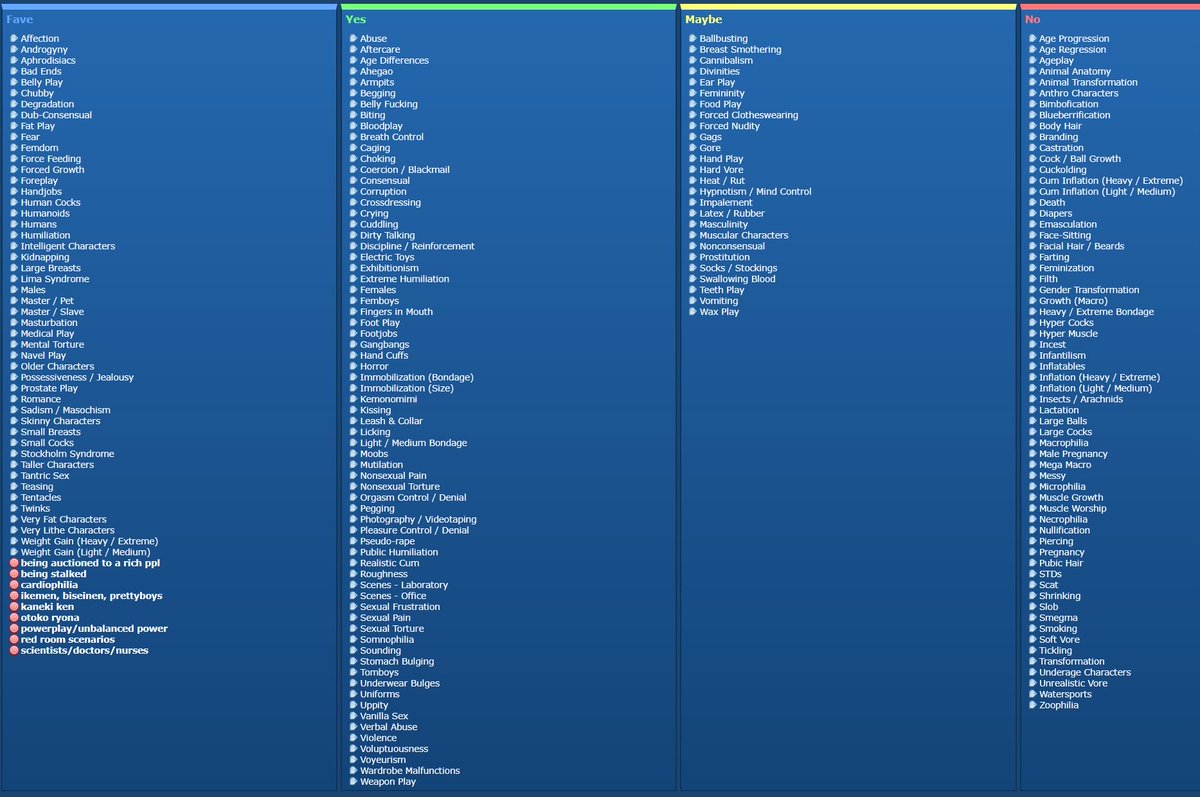The height and width of the screenshot is (797, 1200).
Task: Select the Foreplay entry
Action: tap(40, 181)
